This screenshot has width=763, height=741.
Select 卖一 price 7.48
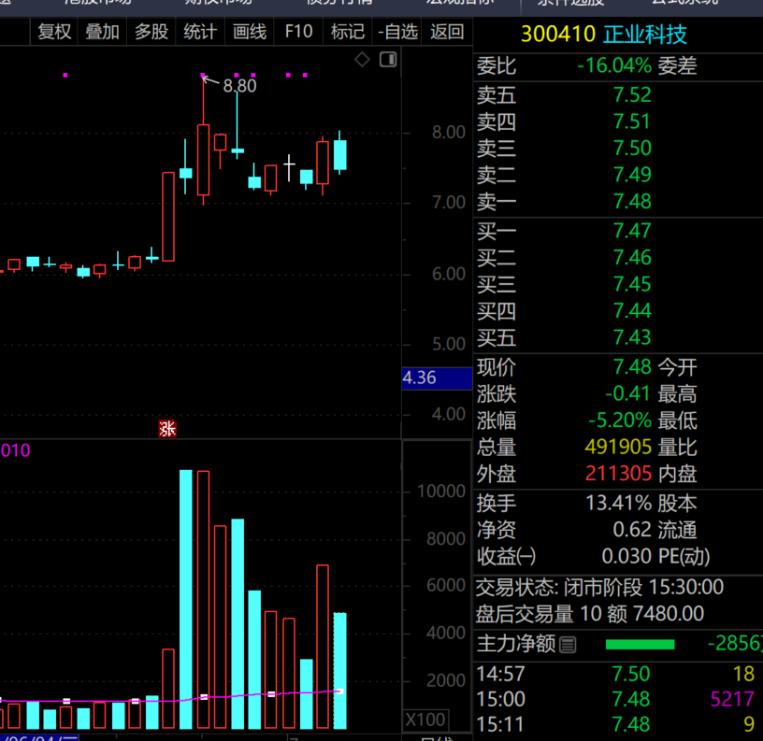tap(632, 201)
